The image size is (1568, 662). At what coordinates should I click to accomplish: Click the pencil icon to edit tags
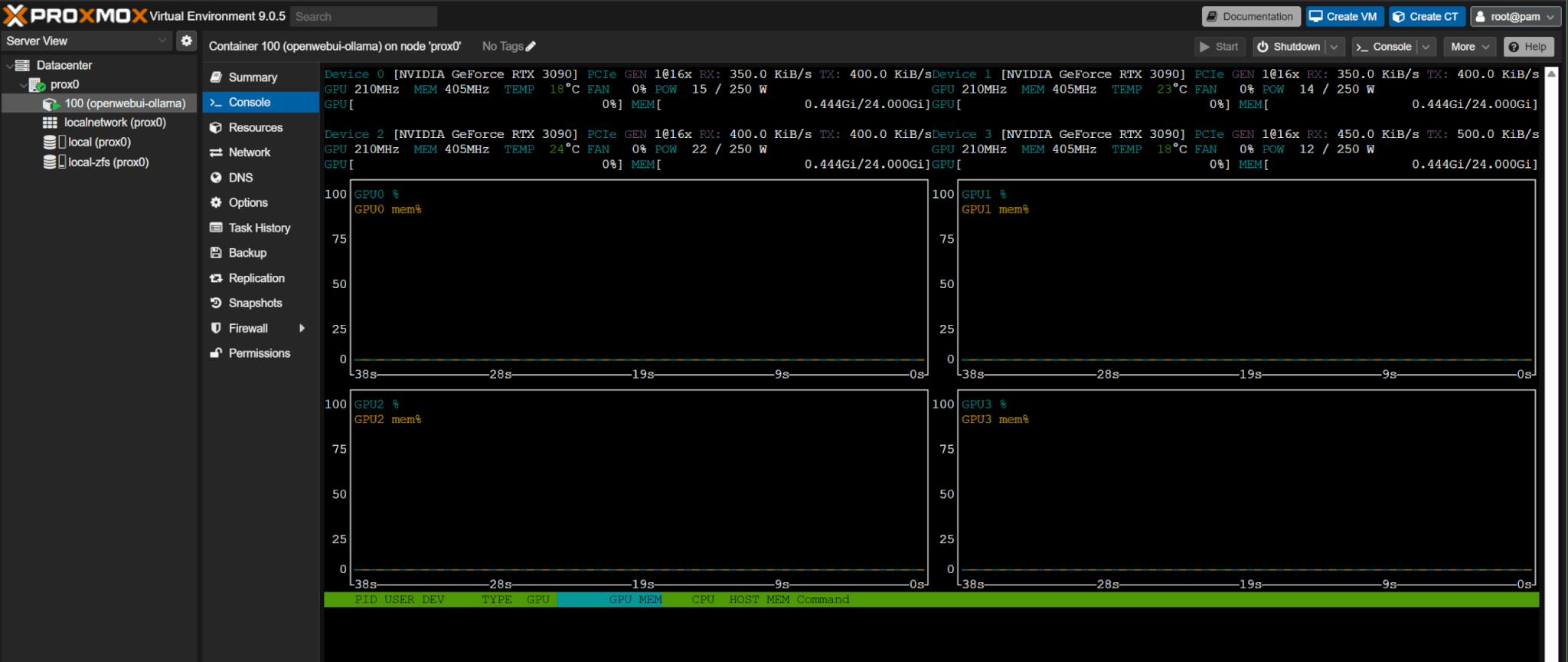531,47
